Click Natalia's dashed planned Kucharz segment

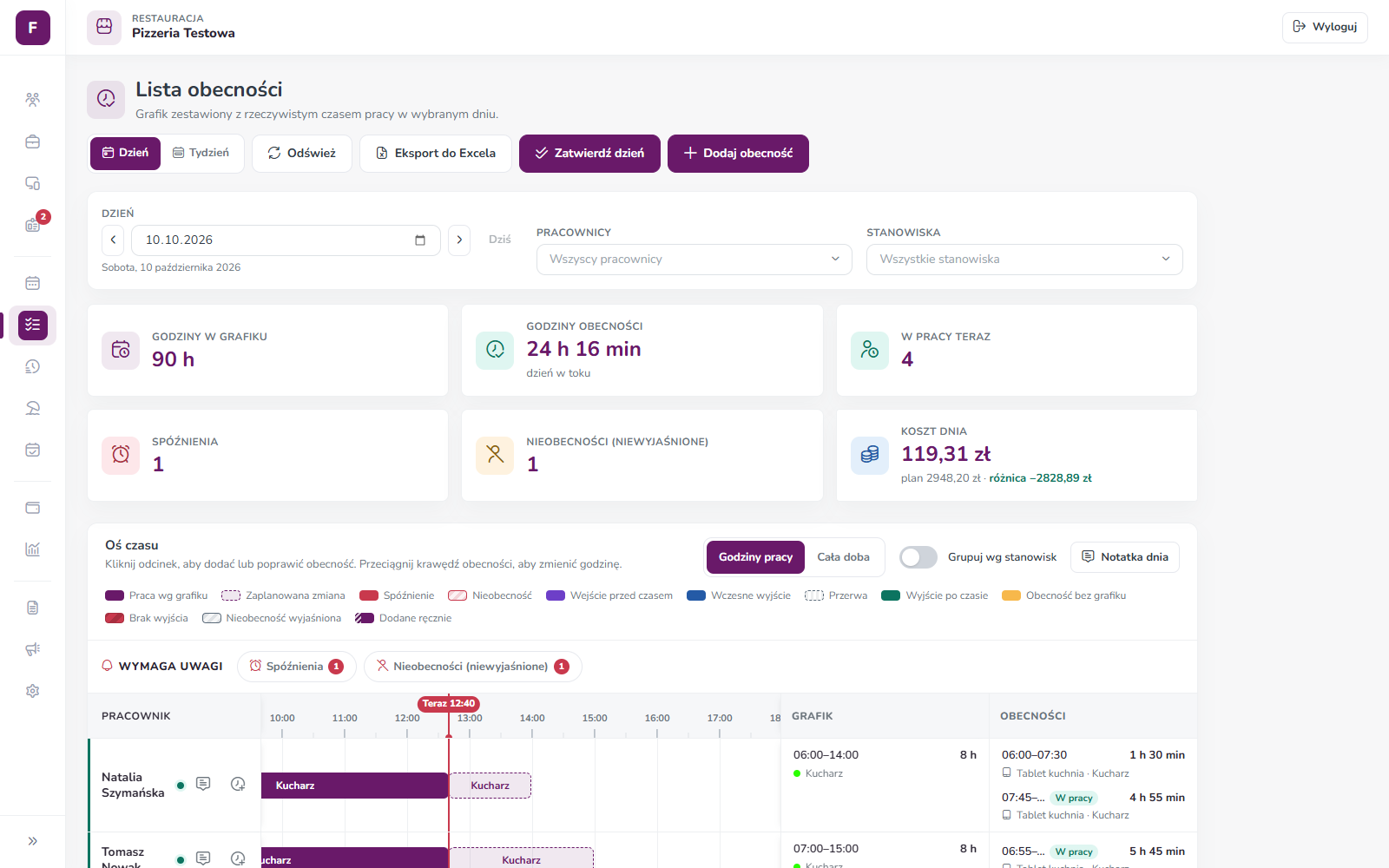coord(490,786)
